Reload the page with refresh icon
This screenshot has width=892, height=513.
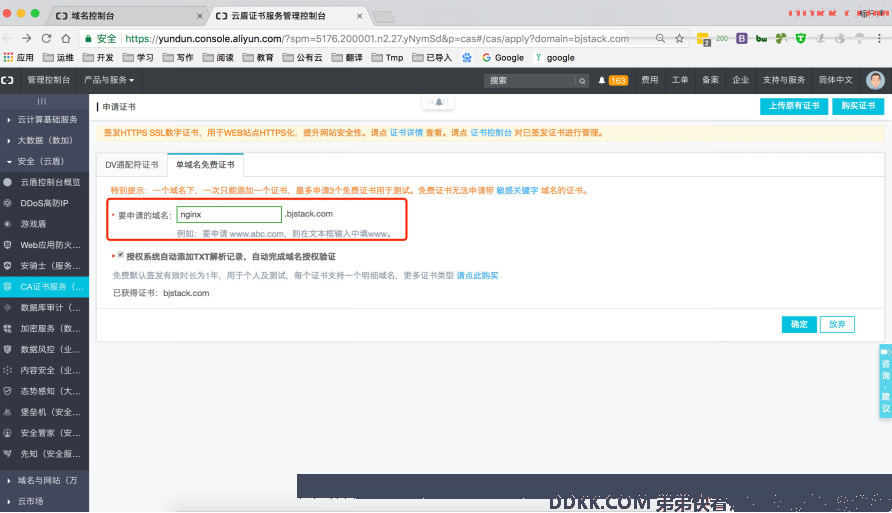(x=46, y=38)
